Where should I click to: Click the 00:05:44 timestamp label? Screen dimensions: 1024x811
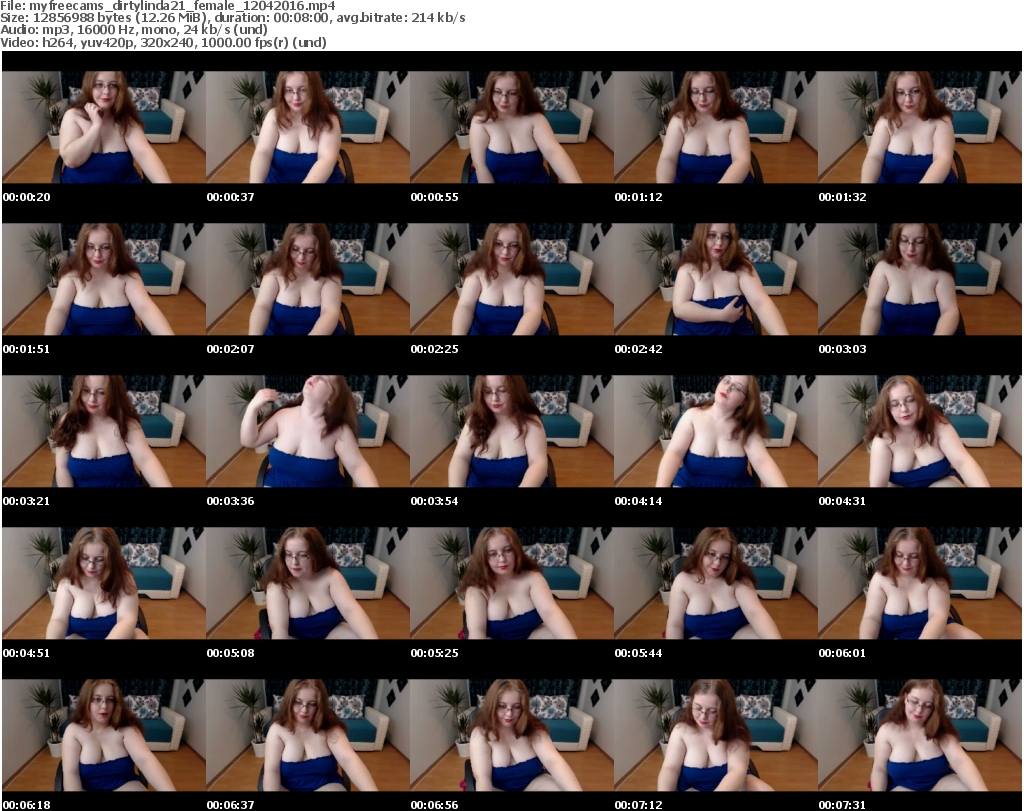(x=638, y=653)
